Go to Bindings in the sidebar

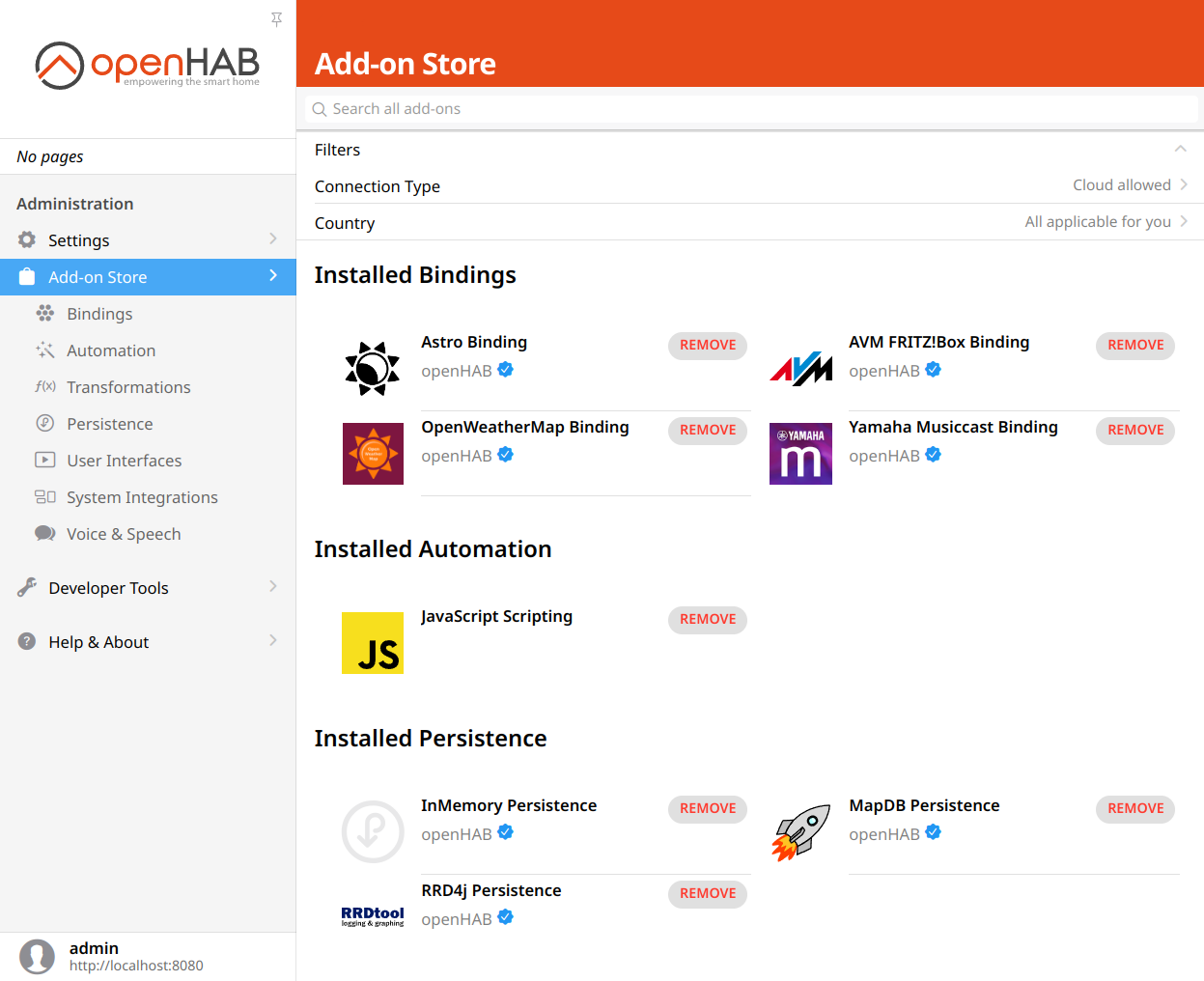click(x=99, y=314)
